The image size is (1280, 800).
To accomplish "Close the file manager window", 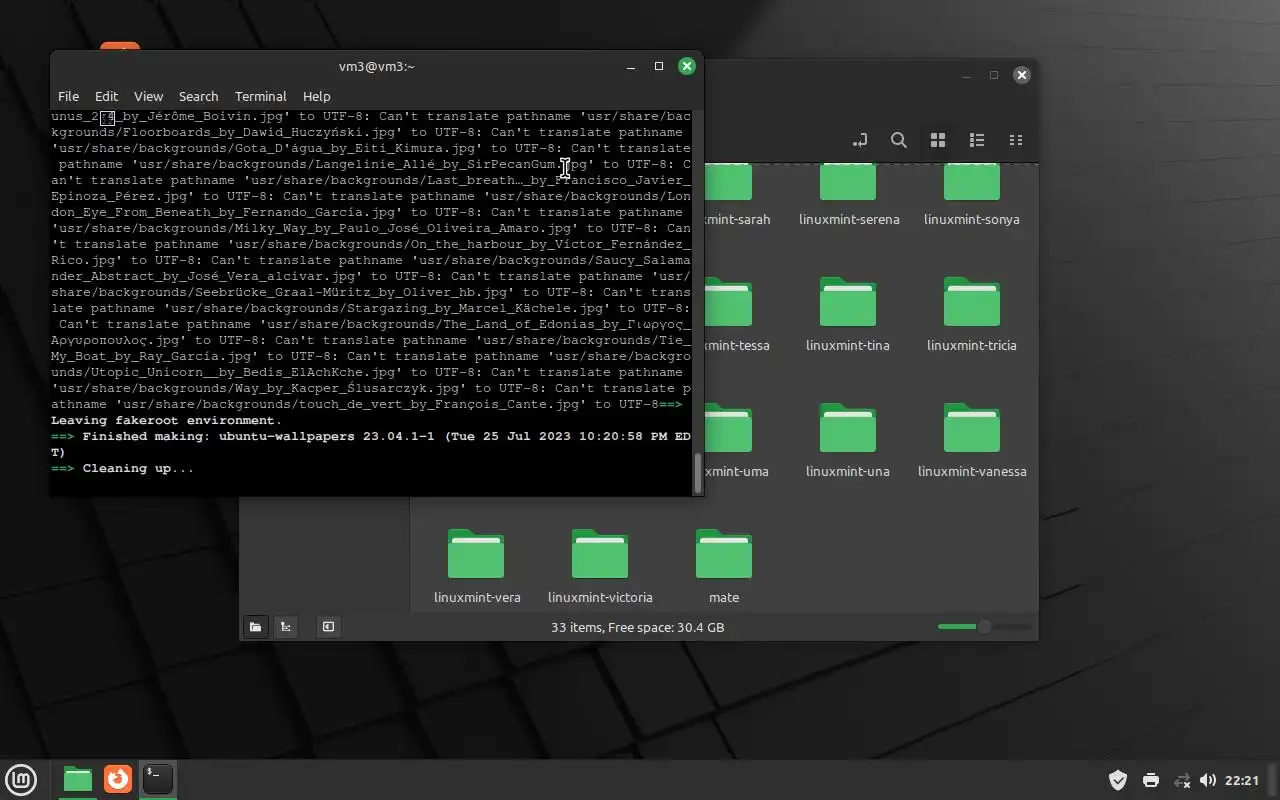I will 1021,75.
